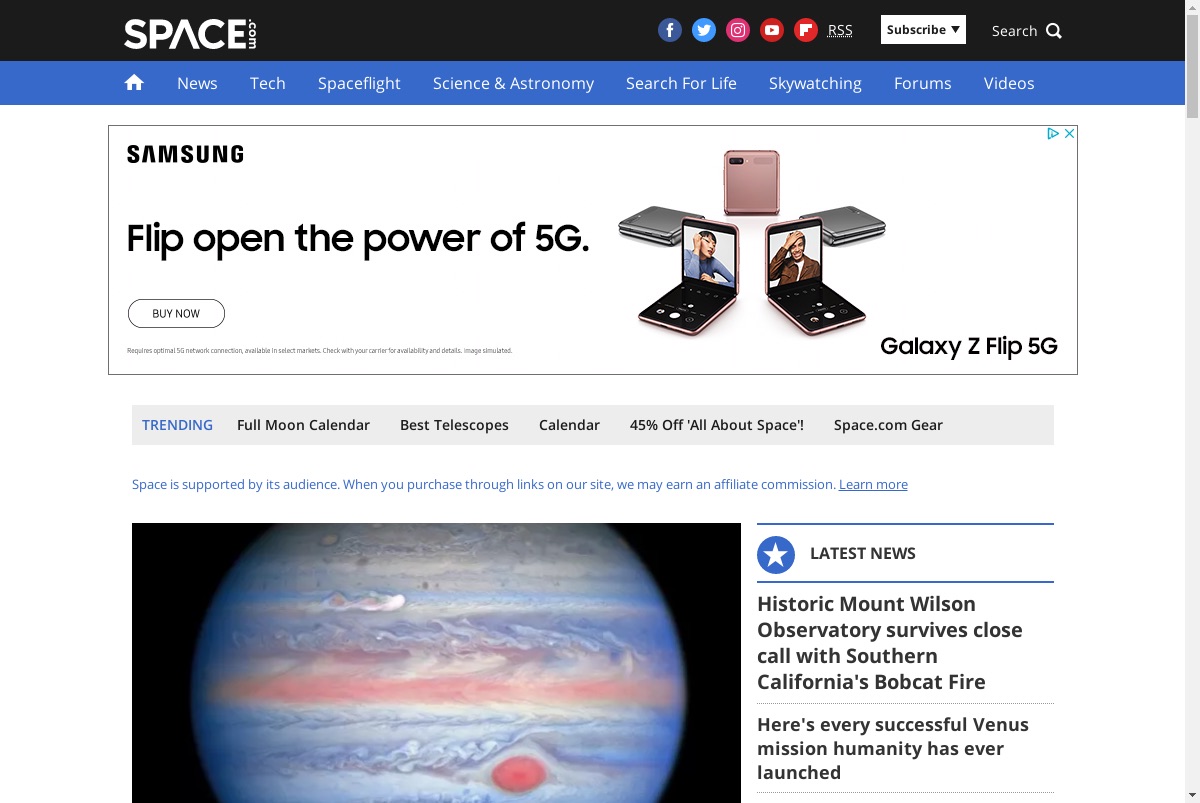Open the Space.com Gear link
The width and height of the screenshot is (1200, 803).
[888, 425]
